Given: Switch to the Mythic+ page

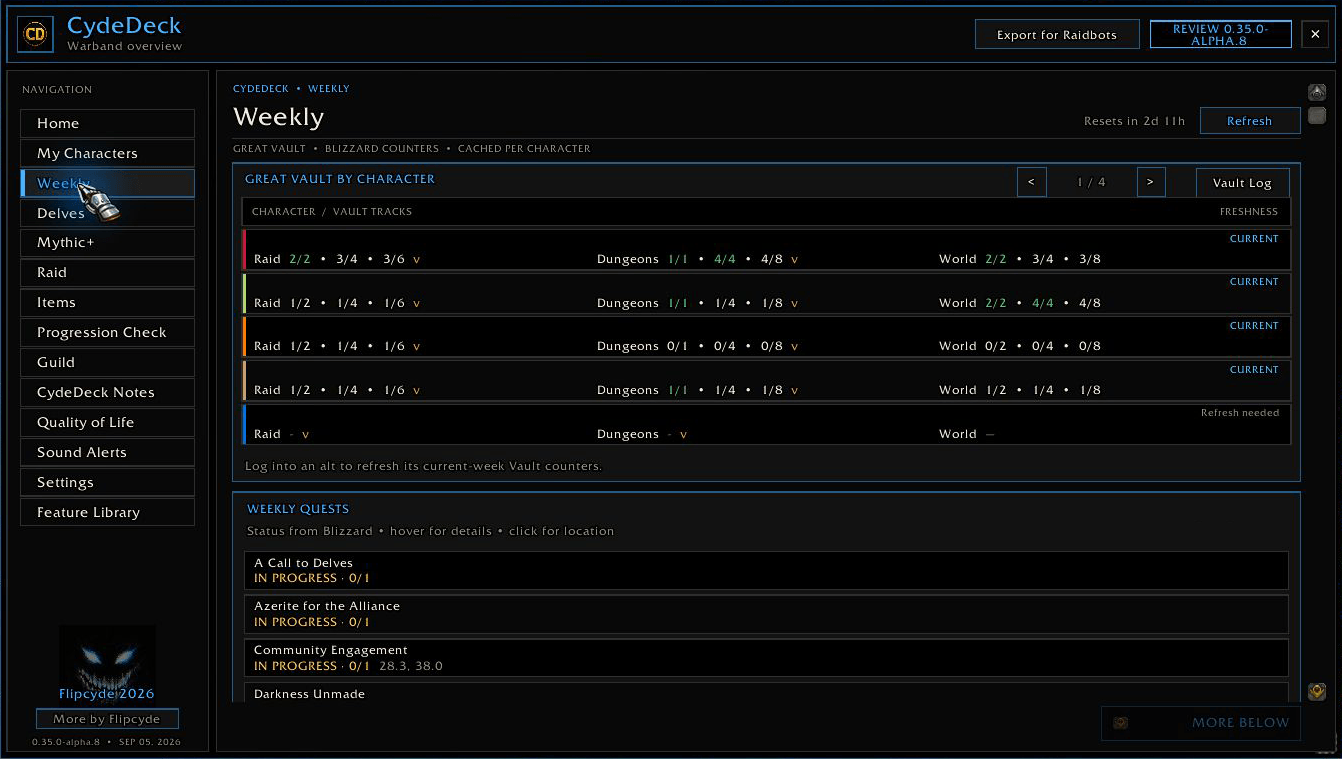Looking at the screenshot, I should [x=108, y=242].
